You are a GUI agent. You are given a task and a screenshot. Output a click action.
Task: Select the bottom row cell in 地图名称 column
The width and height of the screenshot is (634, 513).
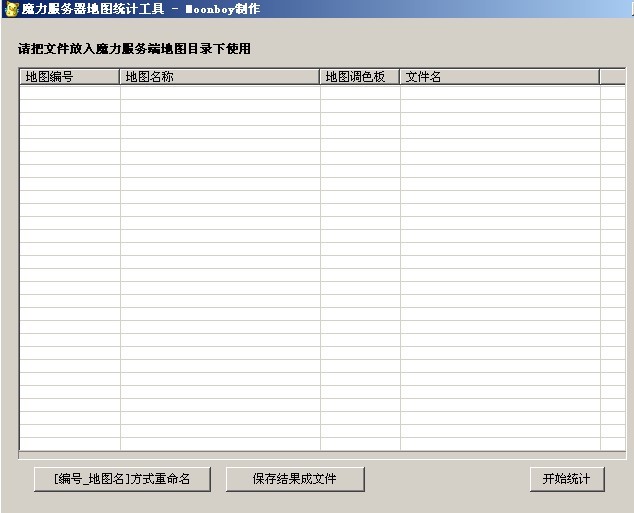(x=220, y=443)
